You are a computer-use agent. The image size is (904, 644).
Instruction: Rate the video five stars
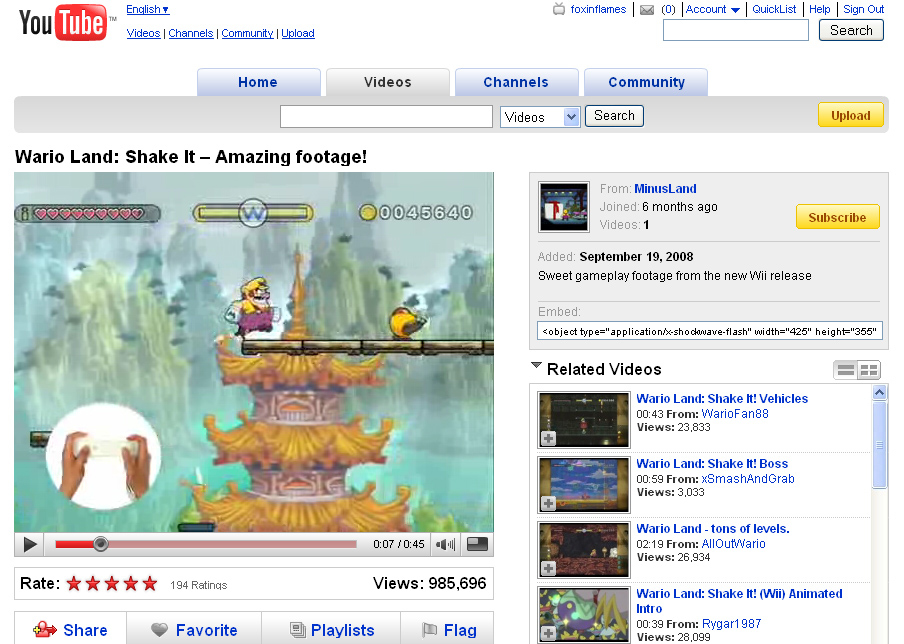150,584
